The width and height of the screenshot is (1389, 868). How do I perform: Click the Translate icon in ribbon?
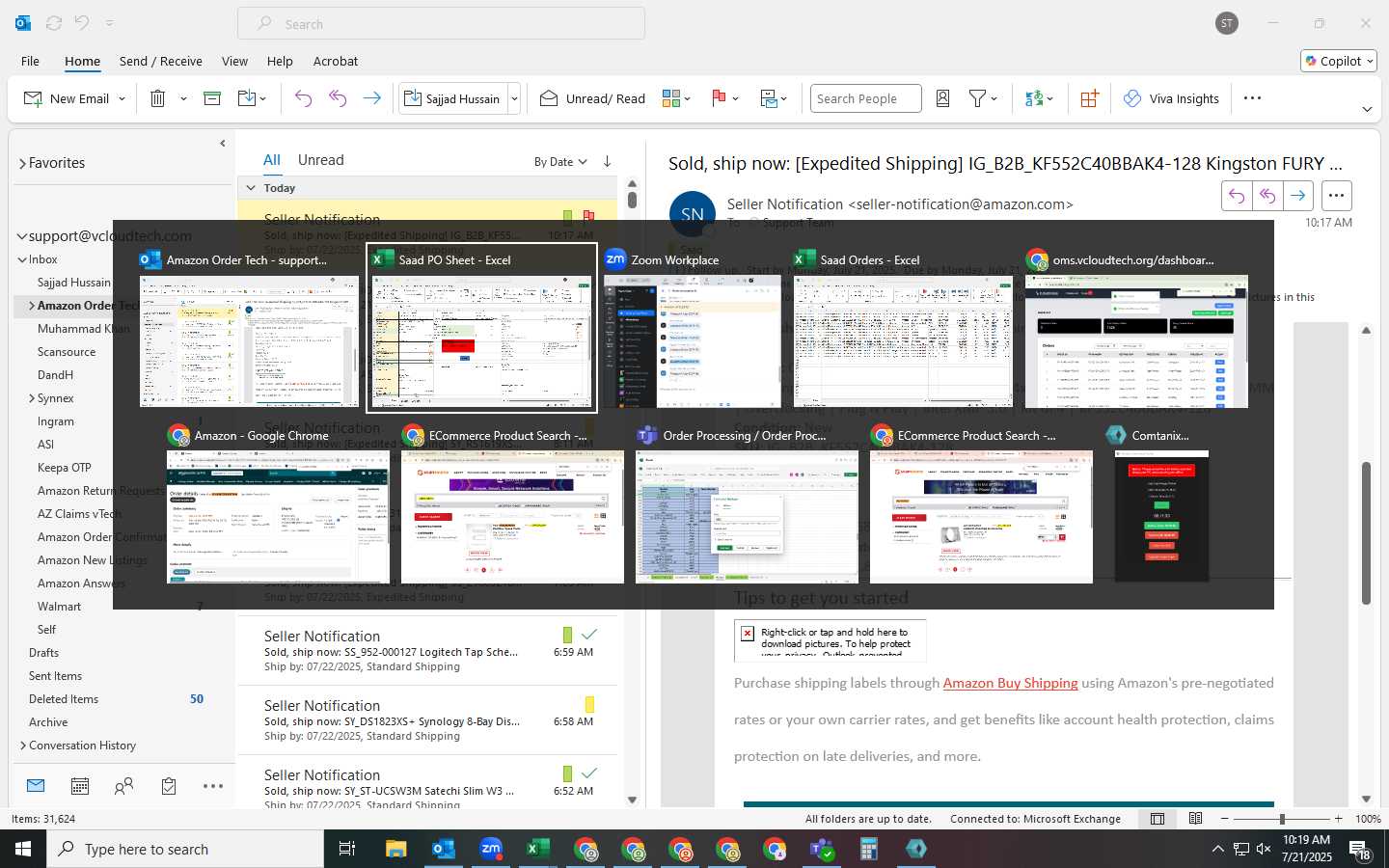click(x=1034, y=98)
